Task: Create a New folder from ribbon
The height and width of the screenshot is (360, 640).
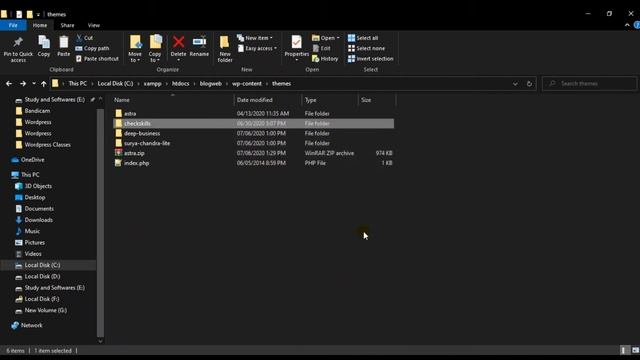Action: (225, 49)
